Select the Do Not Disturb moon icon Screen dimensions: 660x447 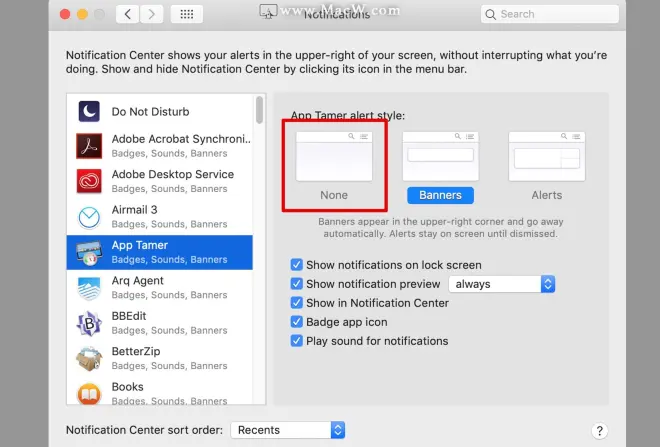click(89, 112)
